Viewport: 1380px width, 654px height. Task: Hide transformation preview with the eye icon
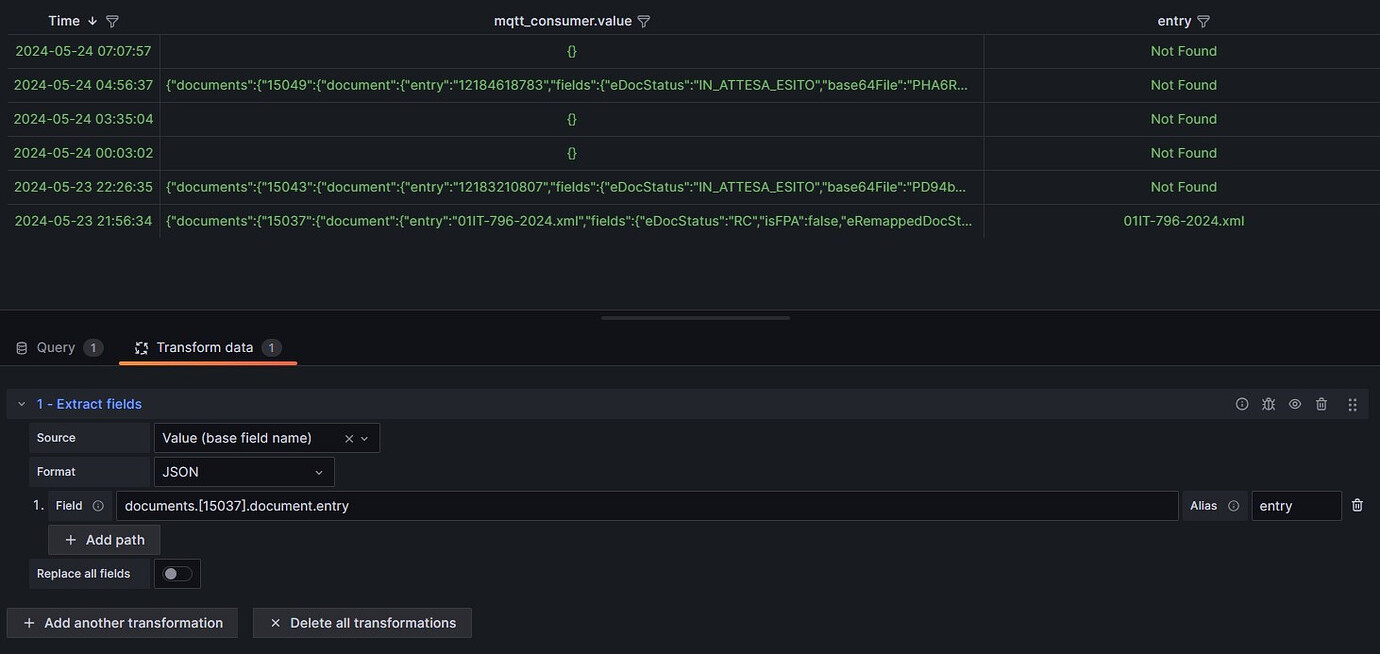pyautogui.click(x=1294, y=404)
